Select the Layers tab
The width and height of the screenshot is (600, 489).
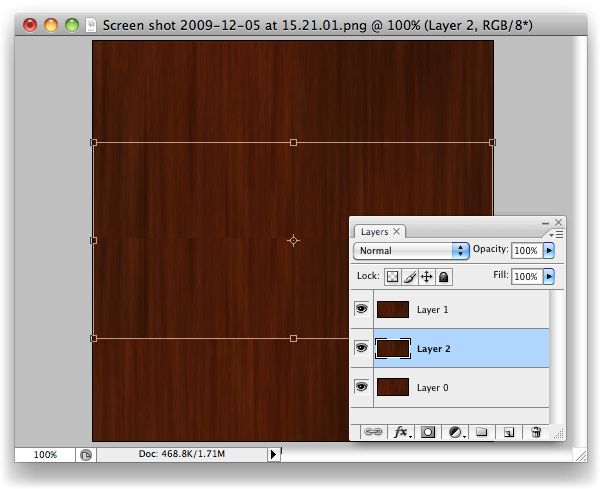pos(375,231)
